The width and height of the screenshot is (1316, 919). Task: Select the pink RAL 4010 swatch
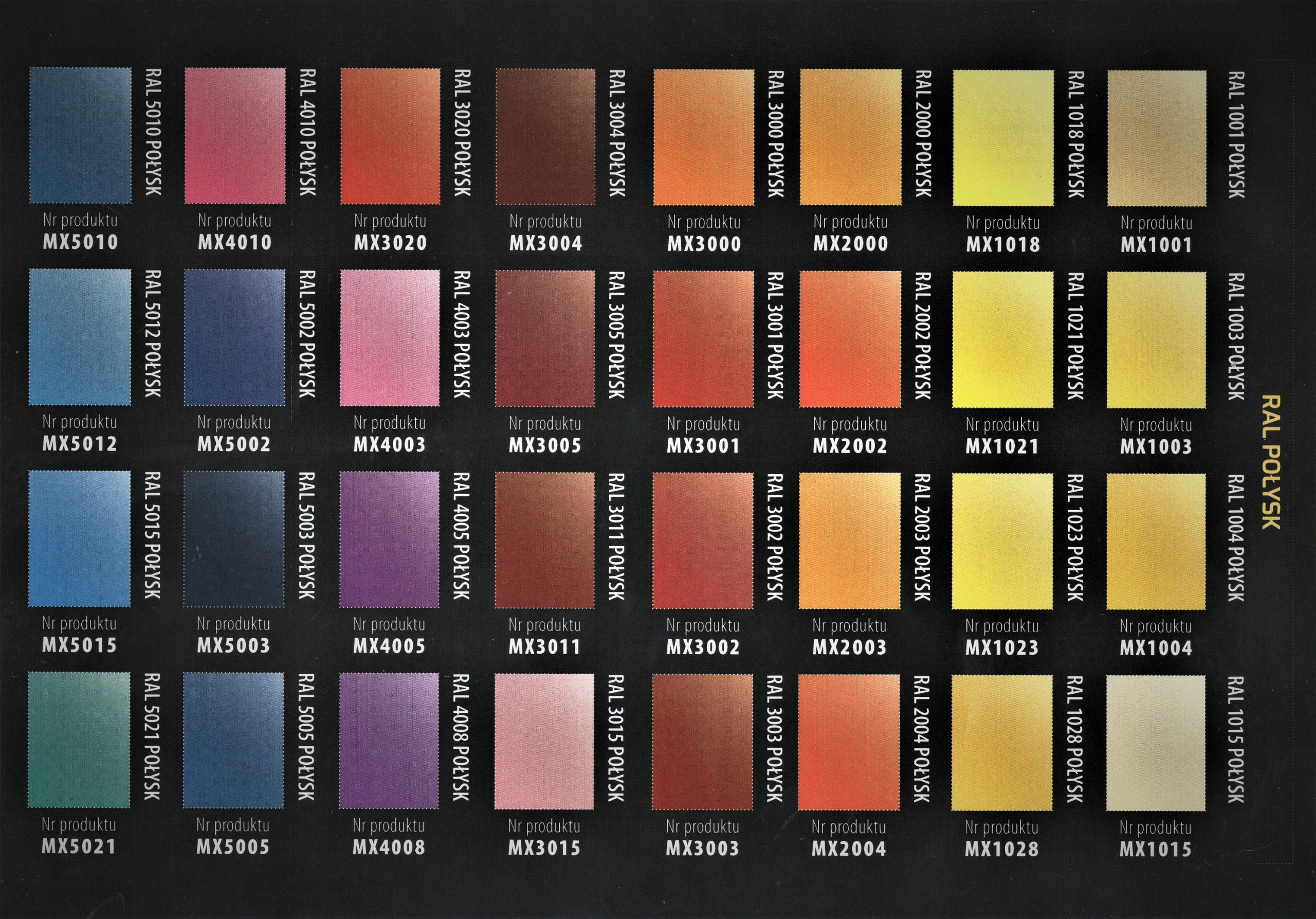coord(235,135)
